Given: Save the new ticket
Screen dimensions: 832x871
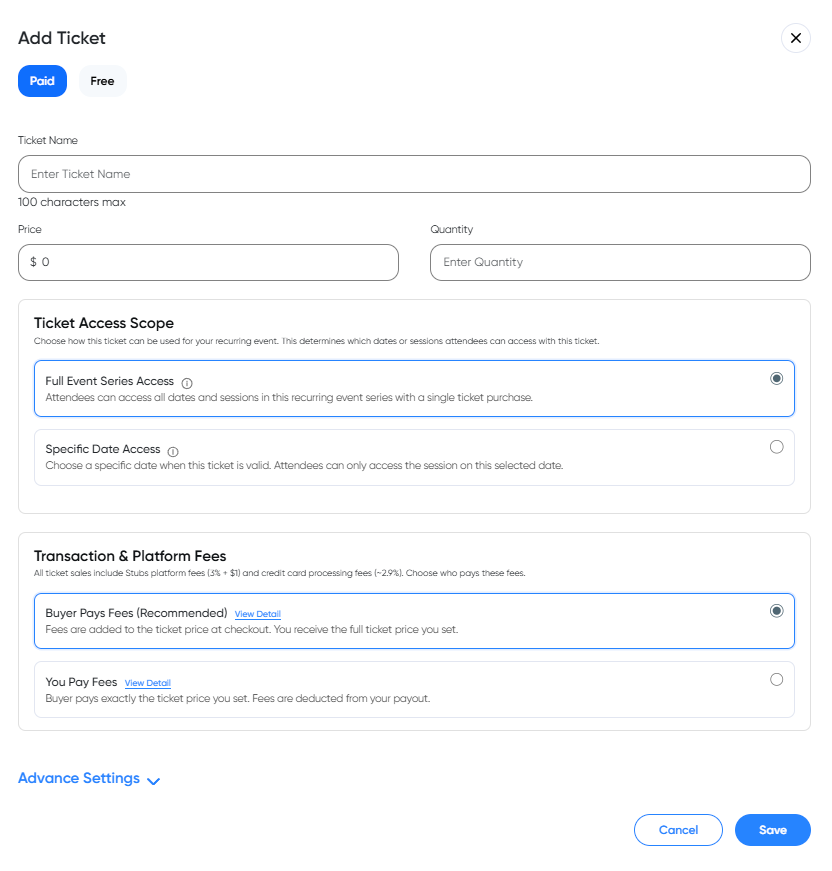Looking at the screenshot, I should [x=772, y=830].
